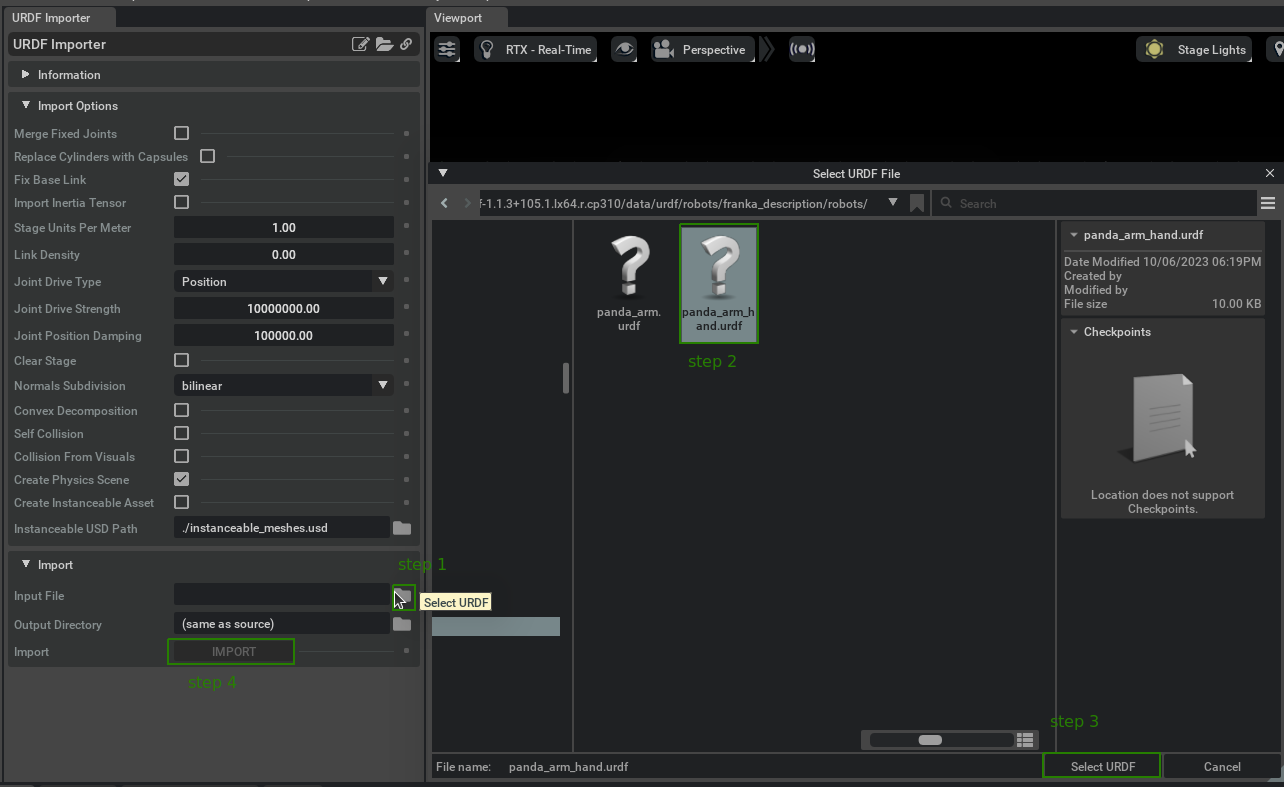Open the source folder icon in URDF Importer header
This screenshot has height=787, width=1284.
pos(384,44)
